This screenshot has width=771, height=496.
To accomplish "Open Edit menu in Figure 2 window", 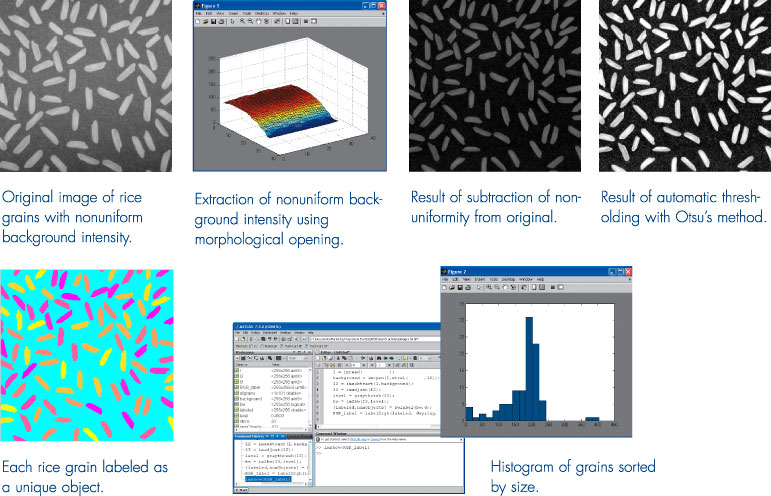I will (x=455, y=279).
